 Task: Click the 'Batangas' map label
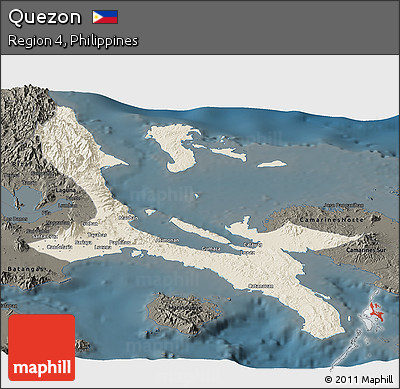(x=25, y=269)
